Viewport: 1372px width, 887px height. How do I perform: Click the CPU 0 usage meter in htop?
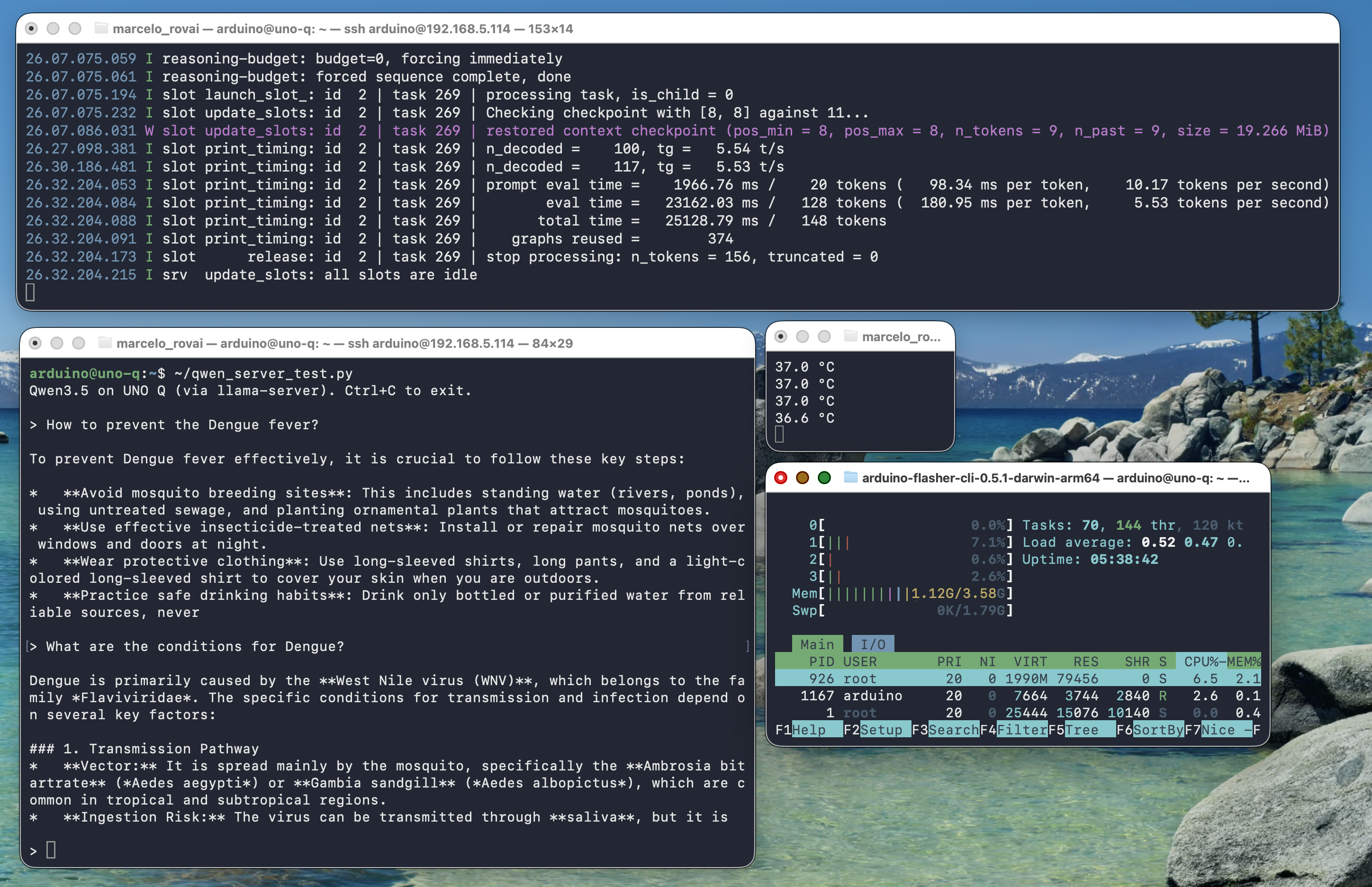[x=911, y=525]
